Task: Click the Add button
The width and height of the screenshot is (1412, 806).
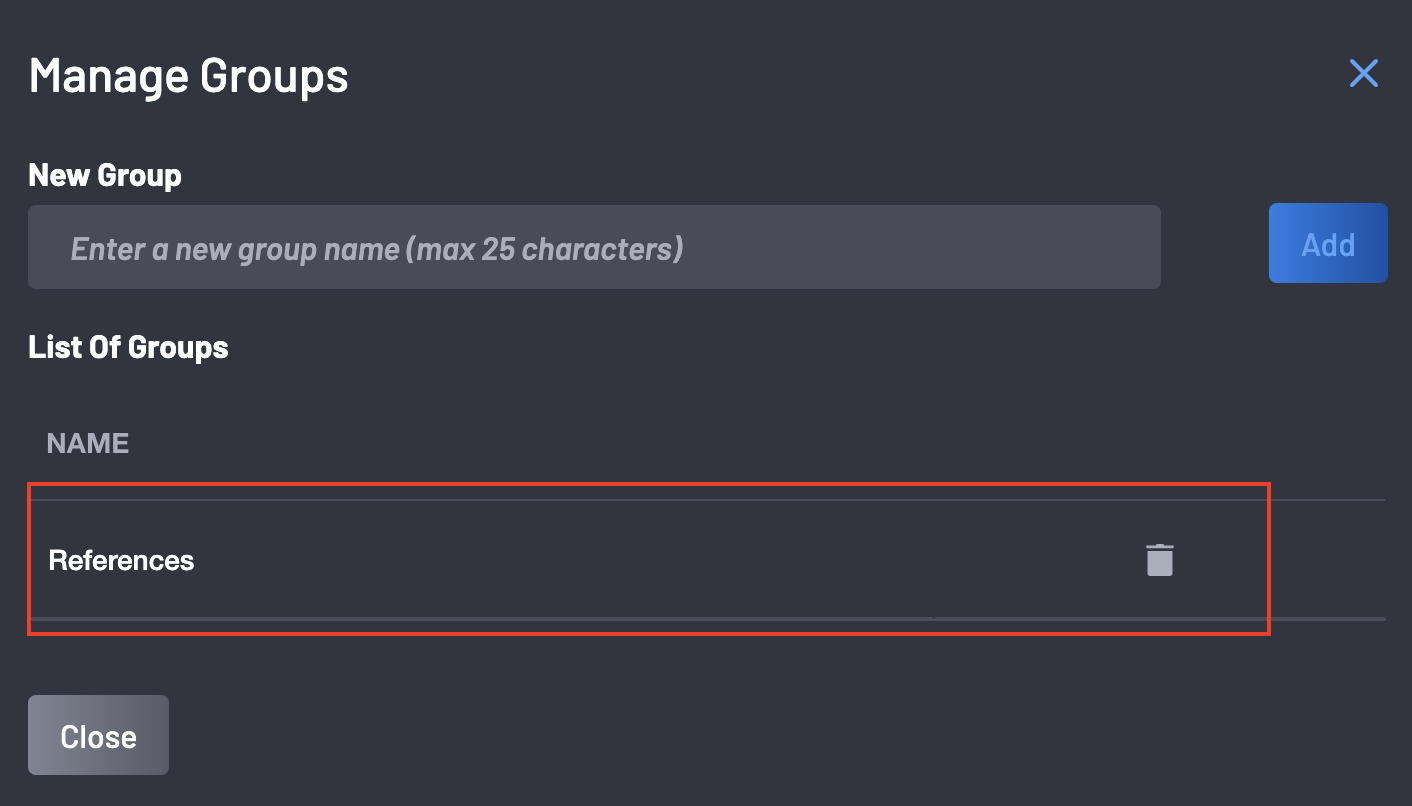Action: click(1327, 245)
